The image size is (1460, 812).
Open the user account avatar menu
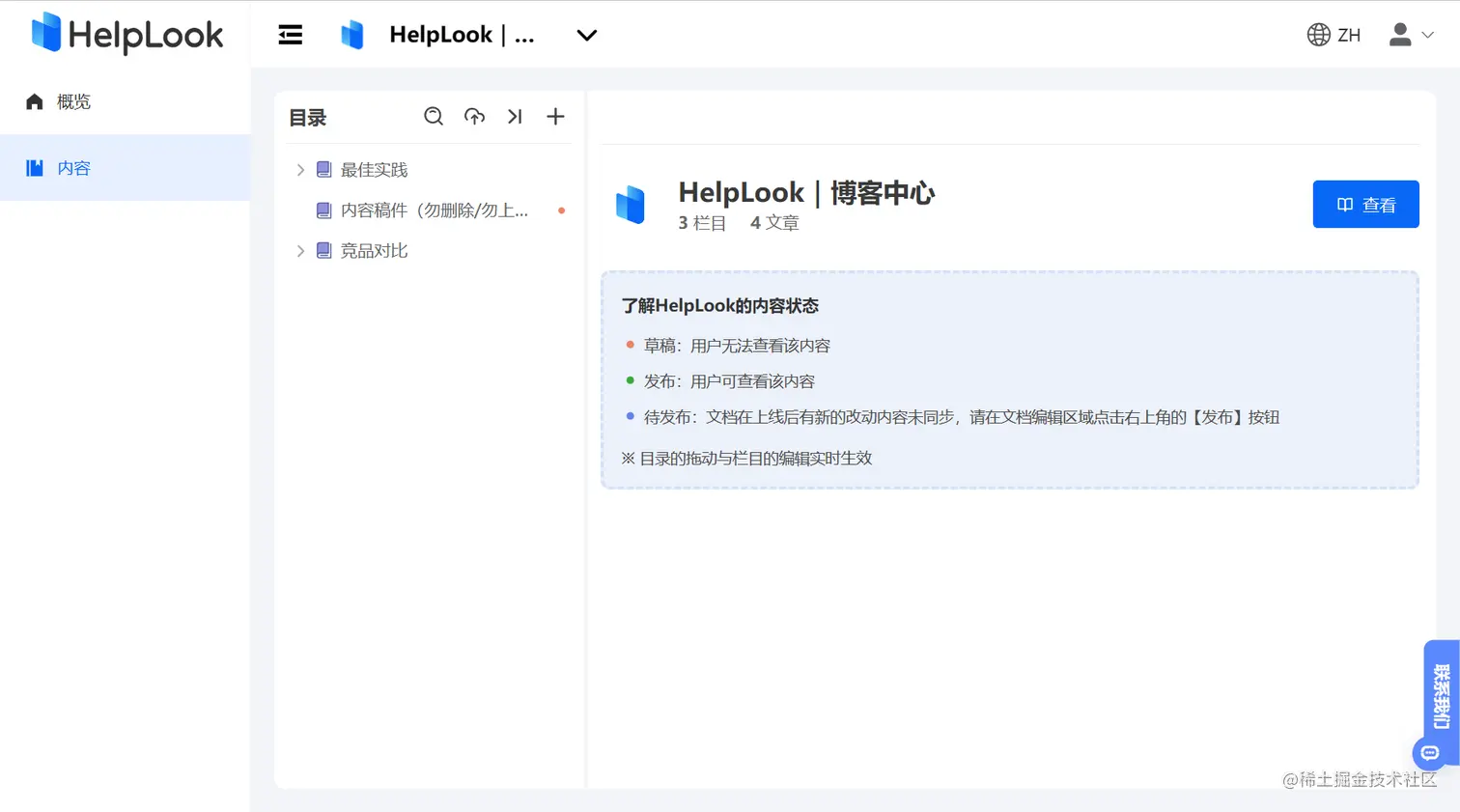(x=1400, y=35)
